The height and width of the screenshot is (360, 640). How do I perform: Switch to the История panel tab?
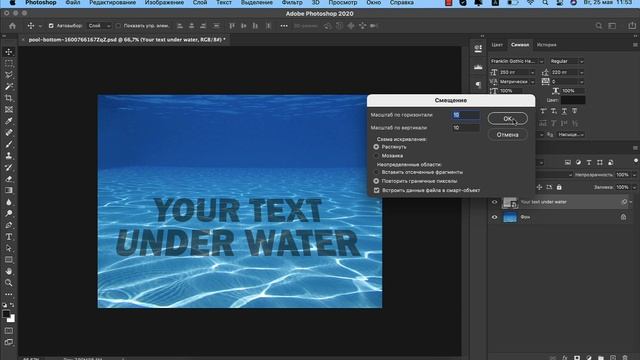click(x=547, y=45)
